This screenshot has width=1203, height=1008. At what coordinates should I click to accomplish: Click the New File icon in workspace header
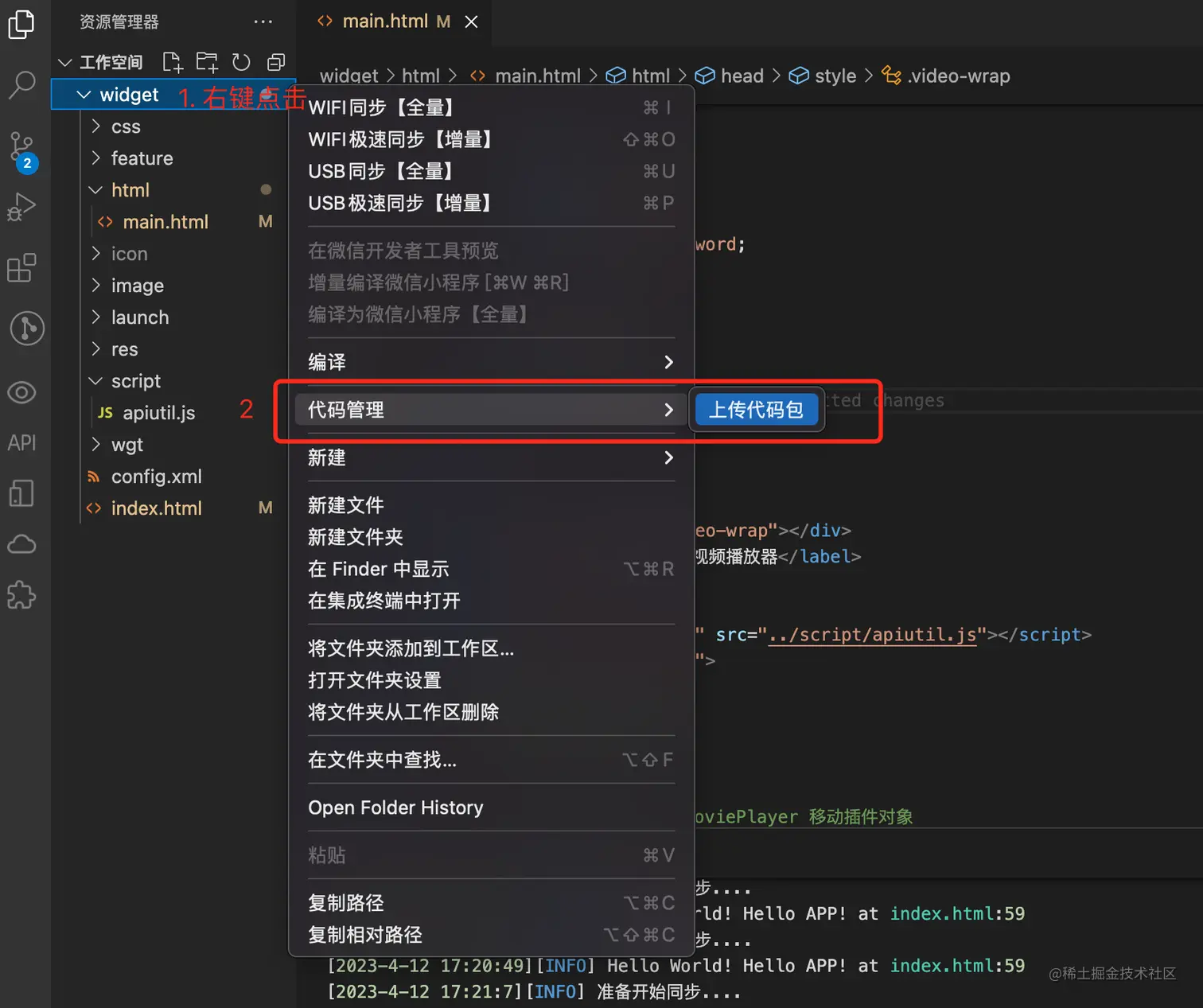[172, 62]
